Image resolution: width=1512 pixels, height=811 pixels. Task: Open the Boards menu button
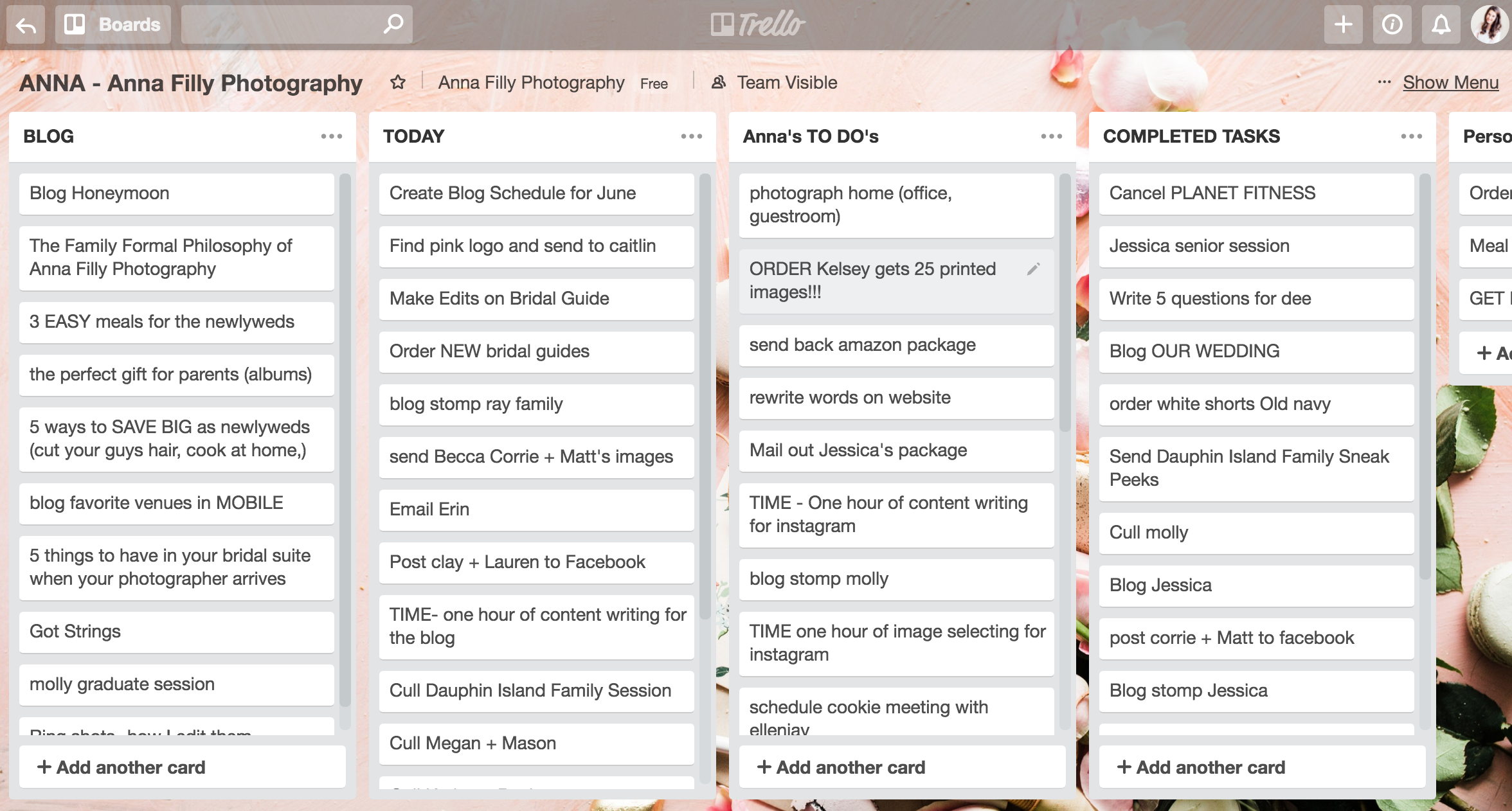coord(113,24)
